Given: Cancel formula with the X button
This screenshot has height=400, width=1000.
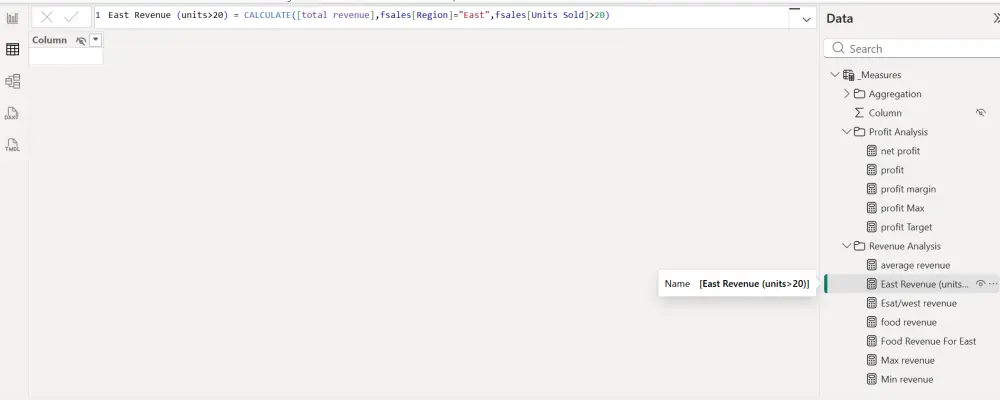Looking at the screenshot, I should (47, 17).
